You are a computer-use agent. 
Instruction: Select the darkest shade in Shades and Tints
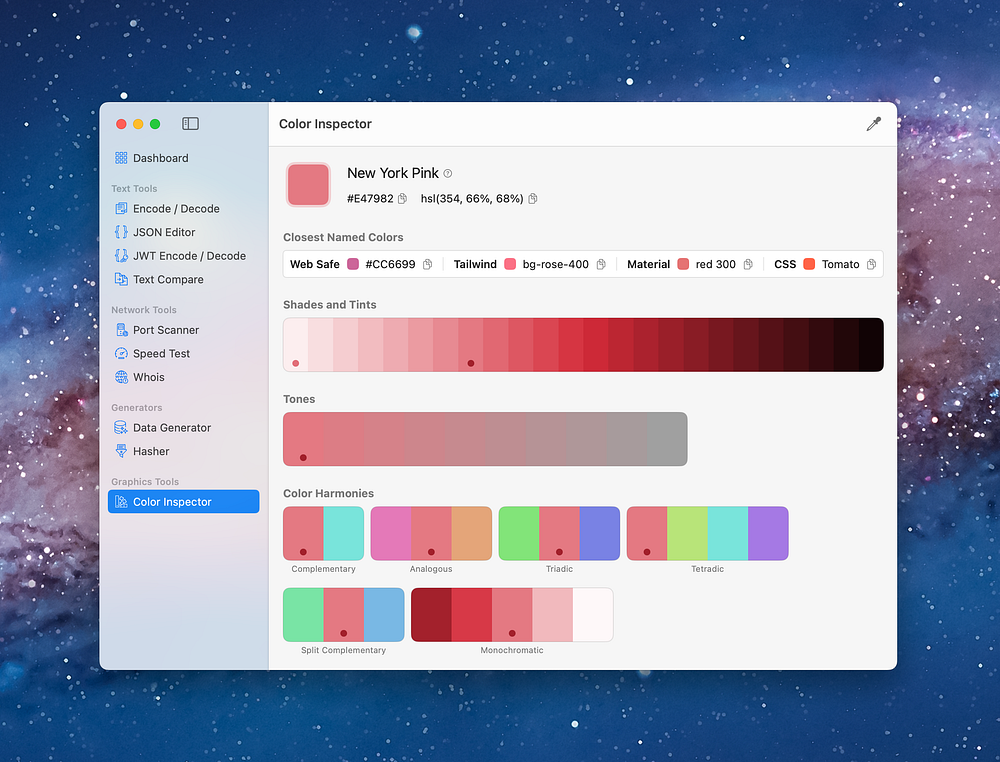click(871, 345)
